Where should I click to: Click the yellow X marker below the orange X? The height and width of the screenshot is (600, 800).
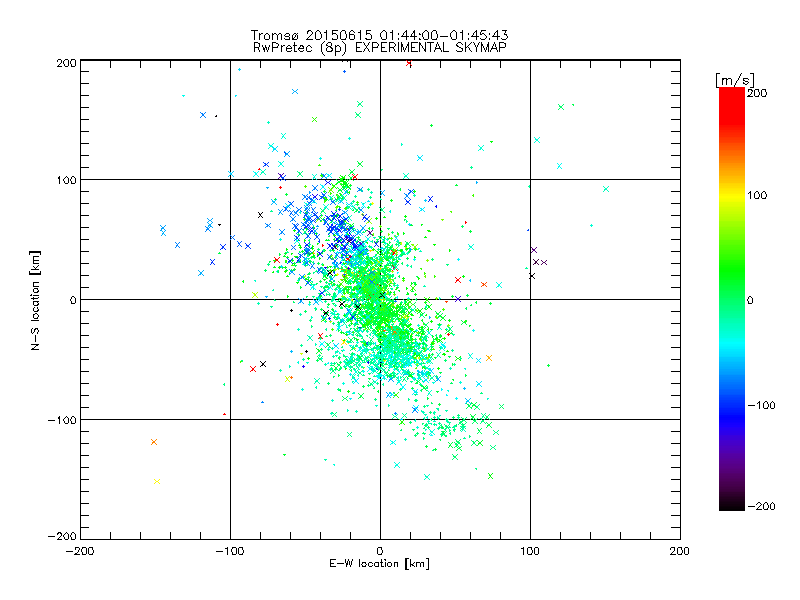click(x=157, y=482)
